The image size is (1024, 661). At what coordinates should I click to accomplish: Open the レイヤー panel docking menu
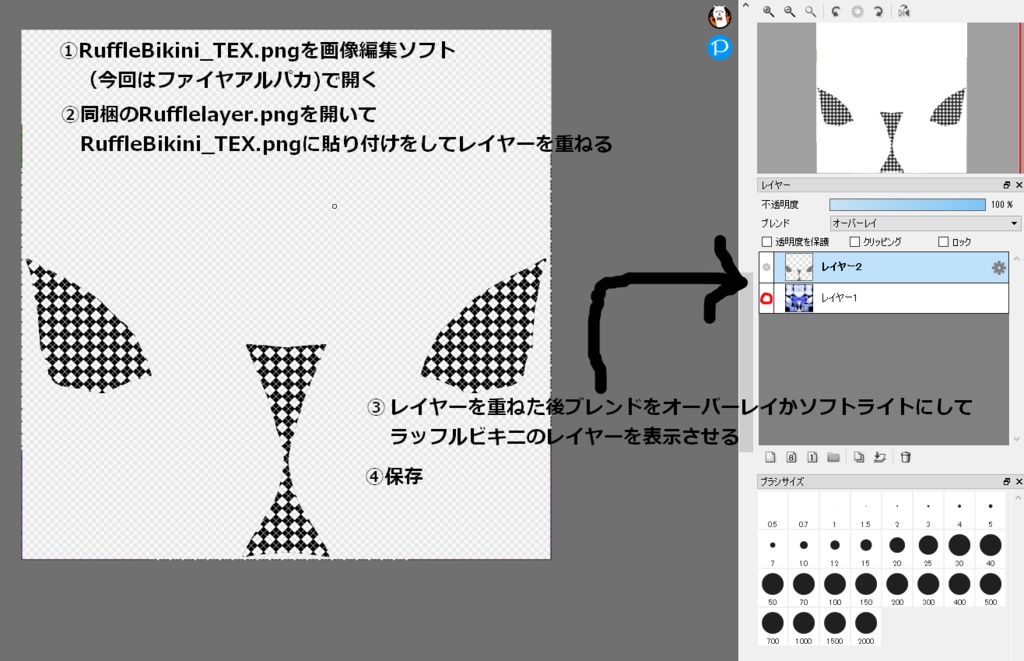1008,184
